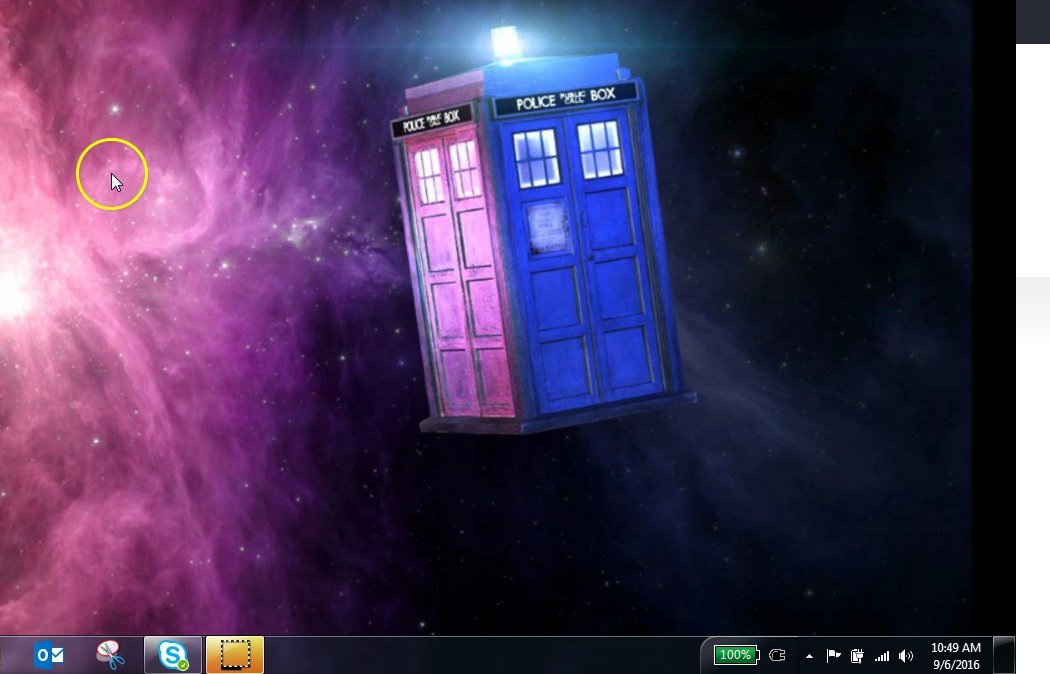Open Outlook from the taskbar

tap(50, 655)
